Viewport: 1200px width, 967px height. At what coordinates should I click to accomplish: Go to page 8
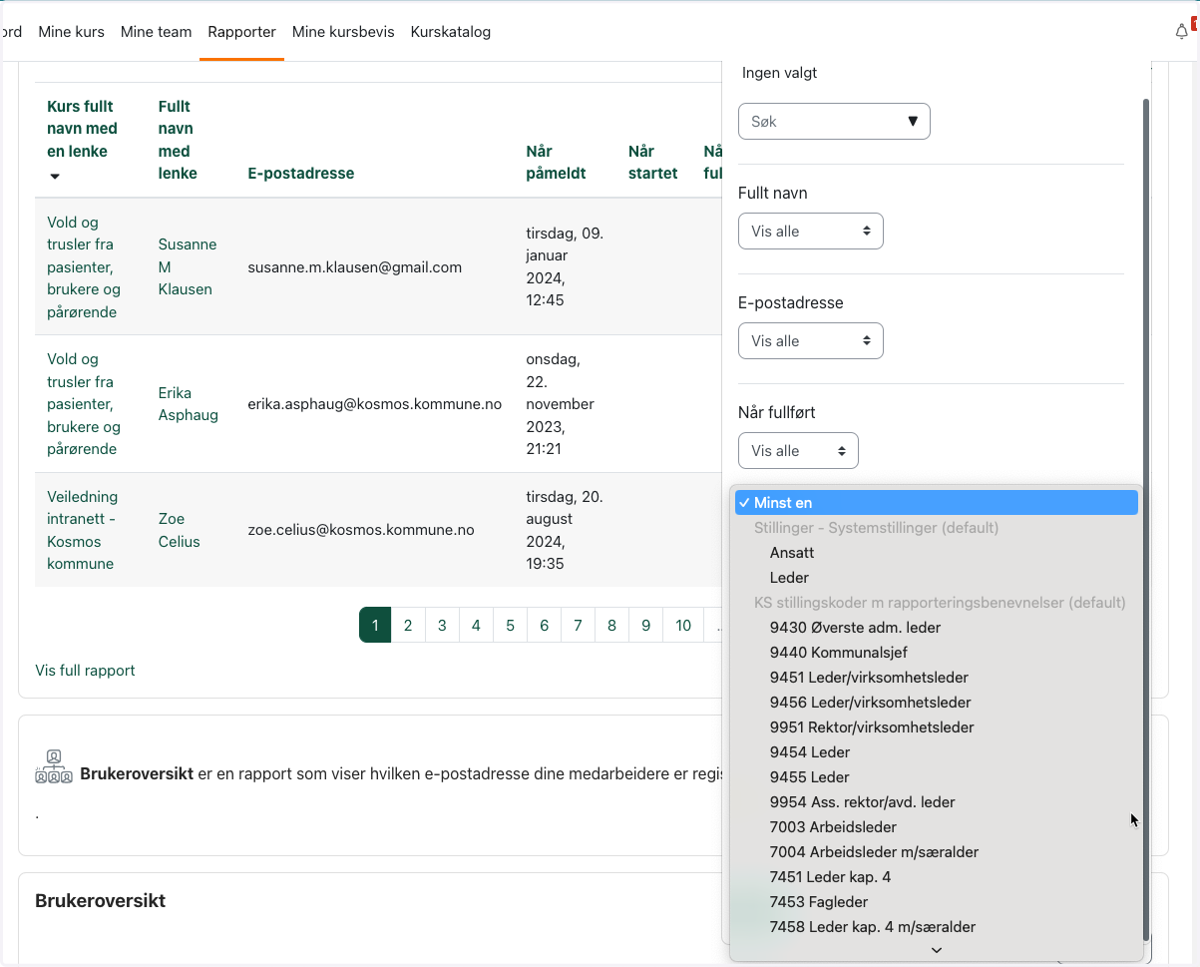(612, 625)
